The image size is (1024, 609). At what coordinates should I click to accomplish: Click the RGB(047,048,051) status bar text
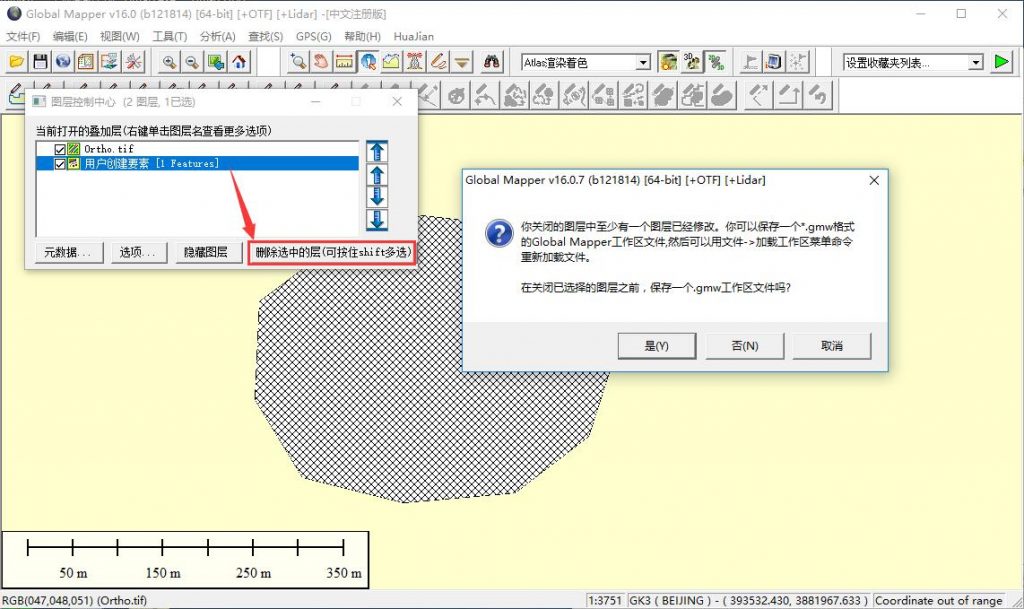coord(74,601)
